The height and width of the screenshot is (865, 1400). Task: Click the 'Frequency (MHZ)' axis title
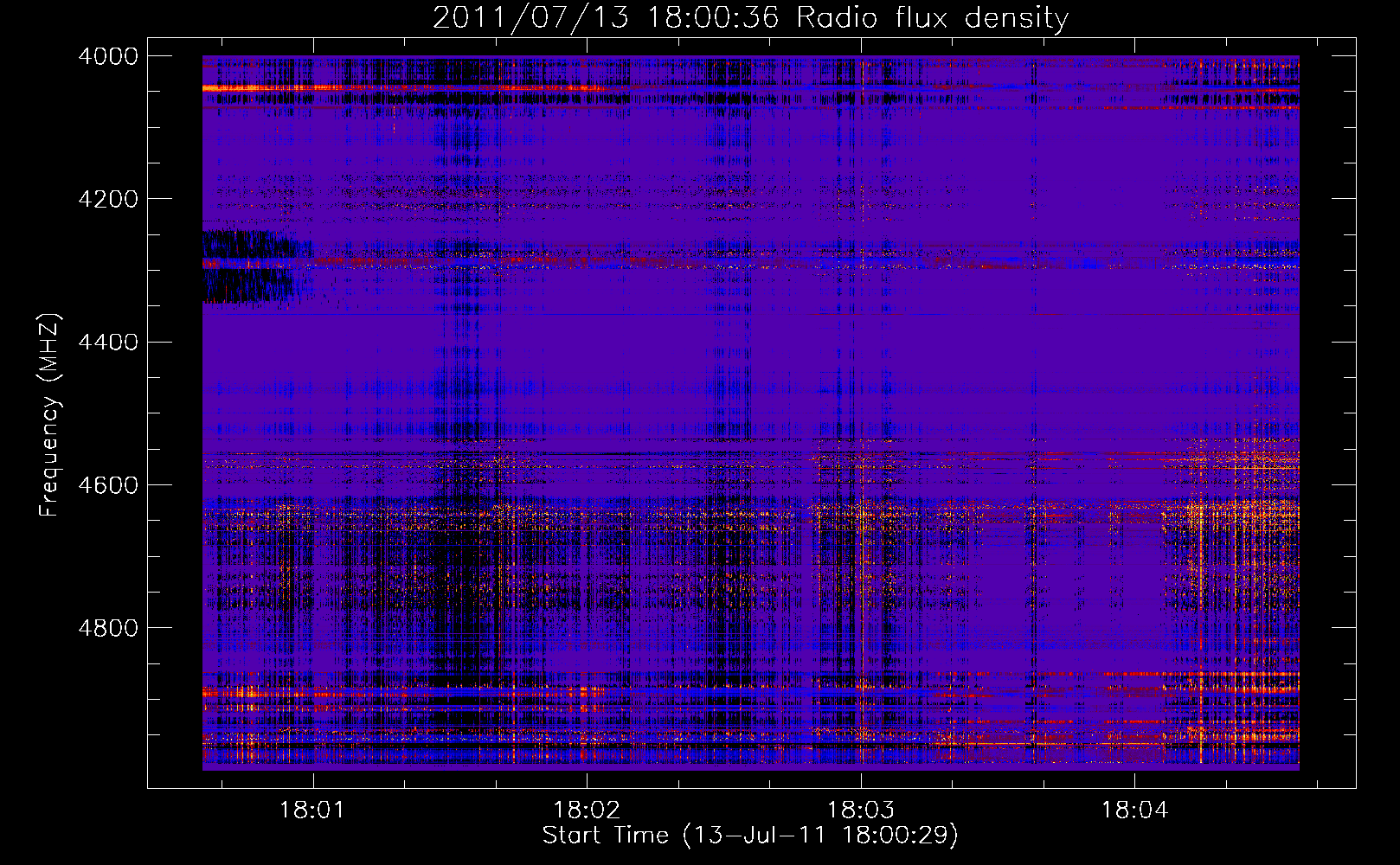coord(50,415)
